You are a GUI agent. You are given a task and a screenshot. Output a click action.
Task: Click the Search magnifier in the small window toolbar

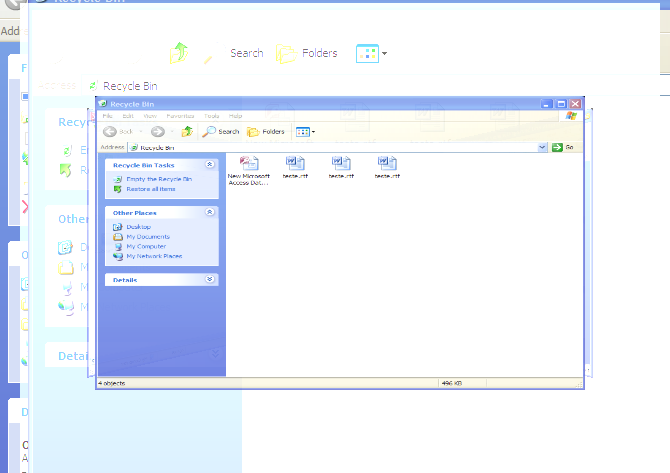pyautogui.click(x=209, y=131)
